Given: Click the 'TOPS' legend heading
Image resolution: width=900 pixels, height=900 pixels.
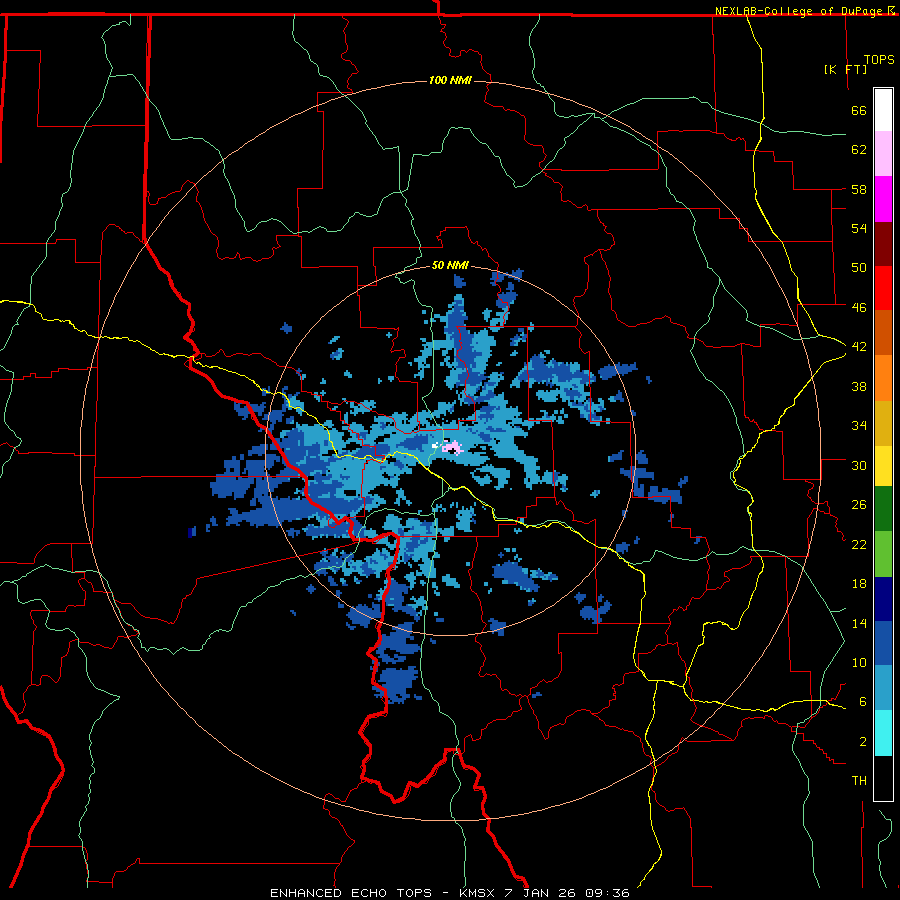Looking at the screenshot, I should click(879, 60).
